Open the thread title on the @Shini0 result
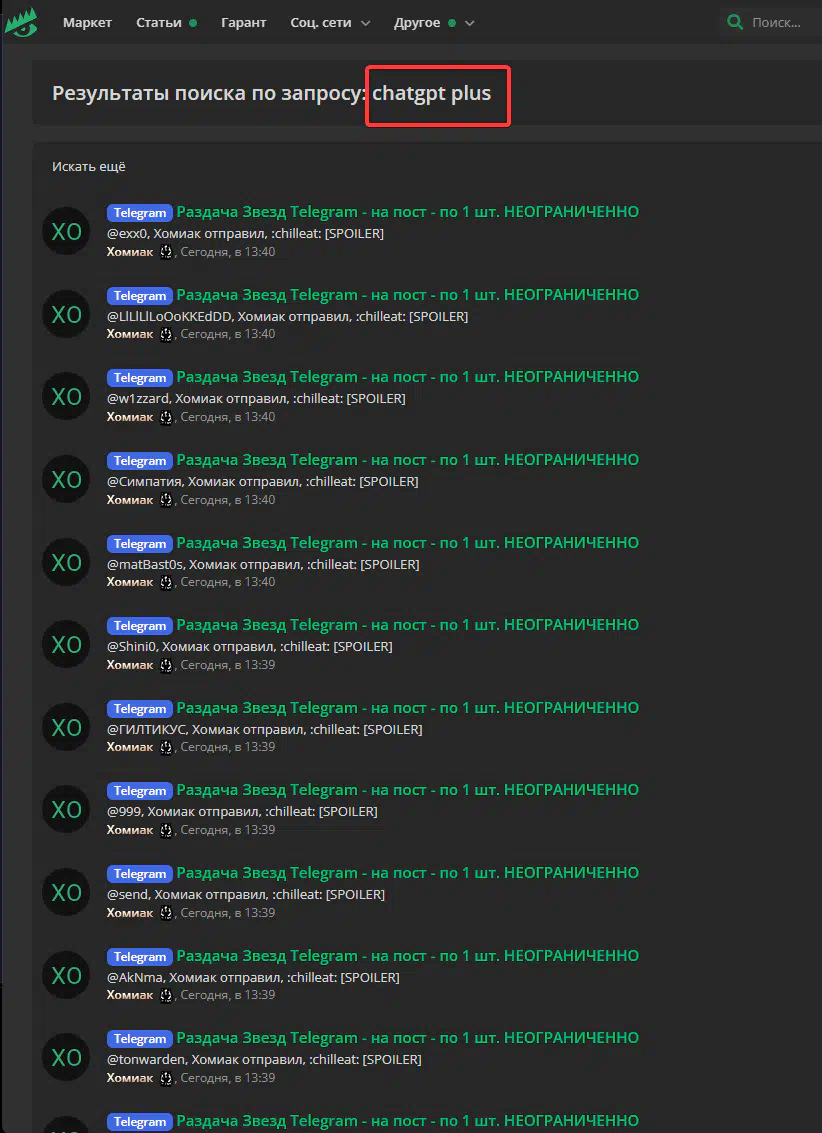Viewport: 822px width, 1133px height. coord(407,625)
